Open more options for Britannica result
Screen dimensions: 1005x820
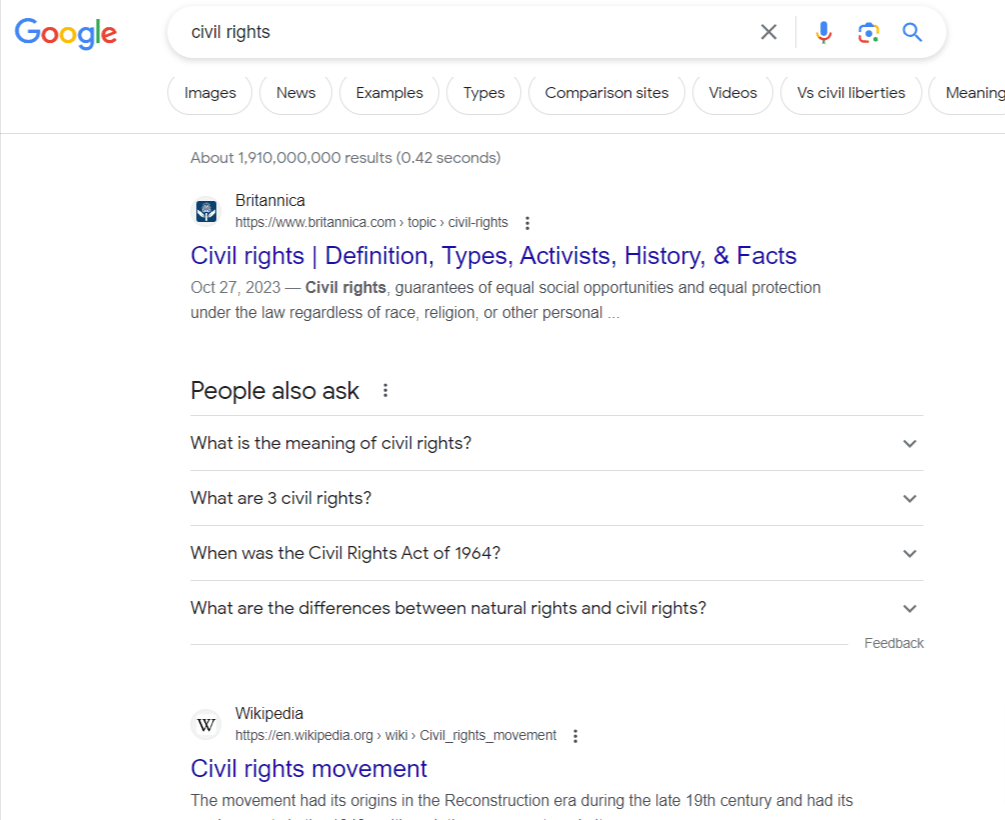pos(528,223)
